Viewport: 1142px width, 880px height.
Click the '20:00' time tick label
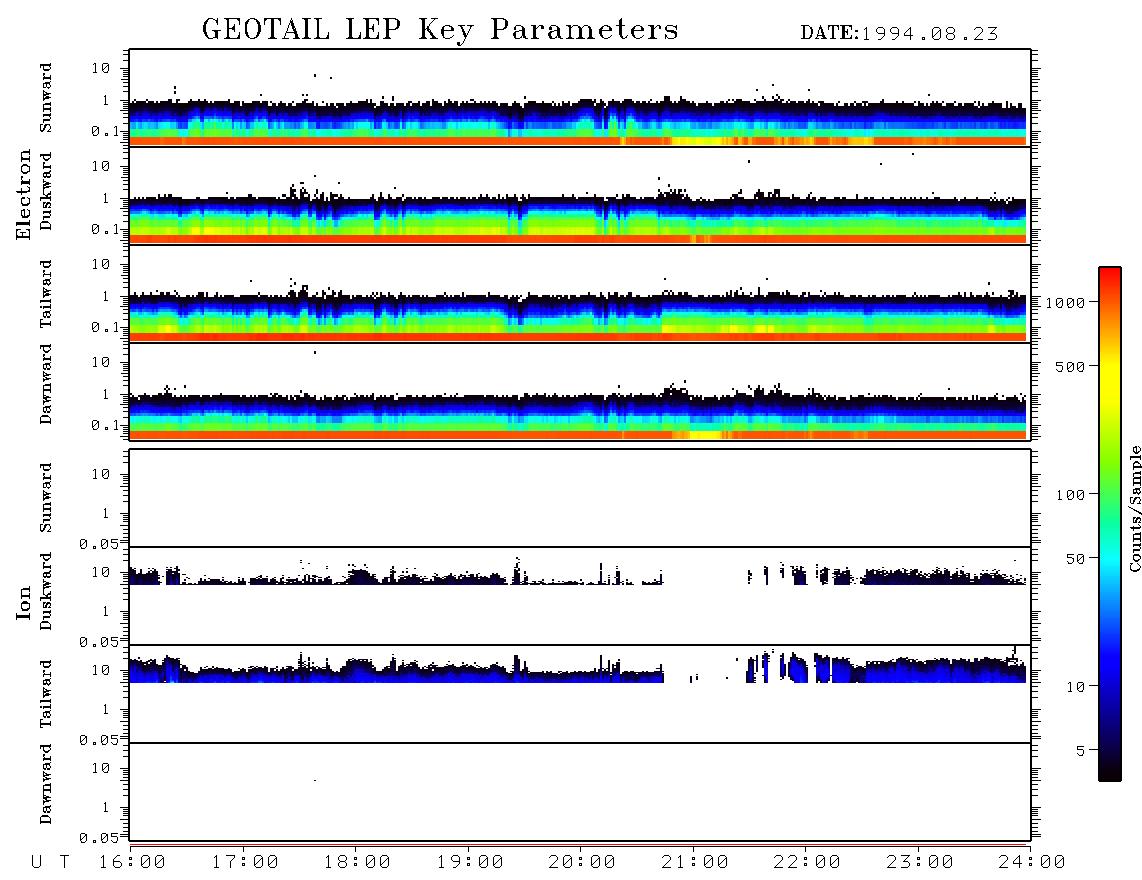582,862
